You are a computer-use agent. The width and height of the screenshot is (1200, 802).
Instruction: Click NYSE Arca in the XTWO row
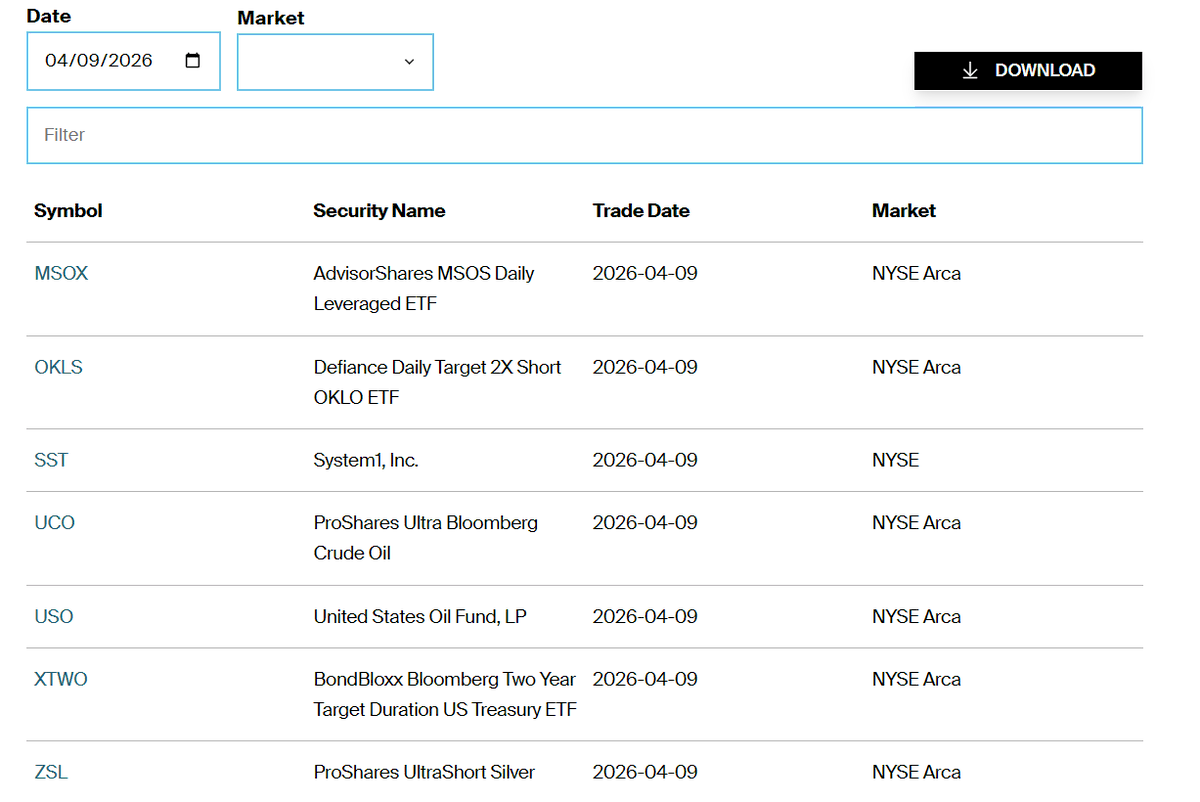click(x=916, y=679)
